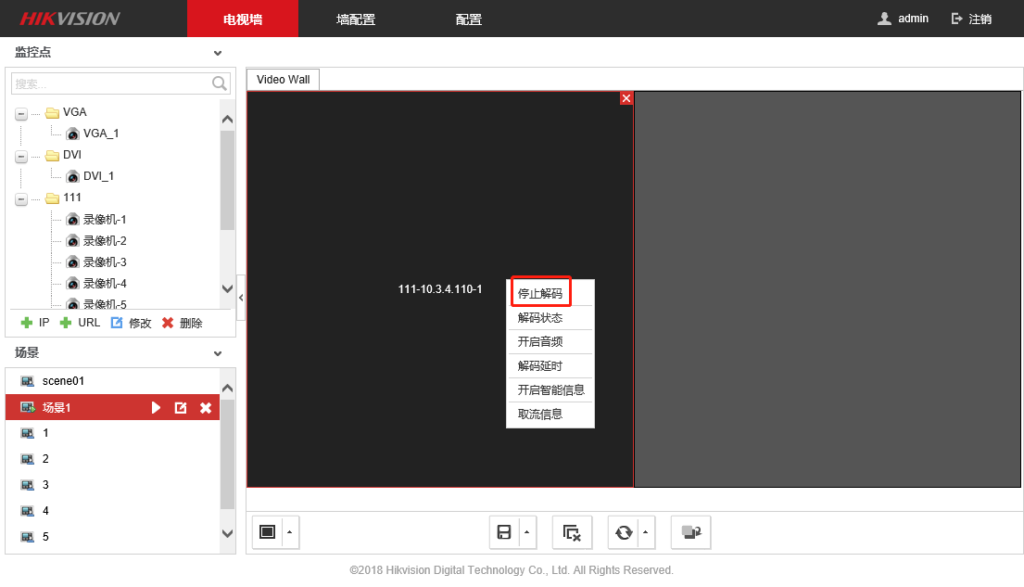Close the video window with red X
1024x587 pixels.
[626, 98]
